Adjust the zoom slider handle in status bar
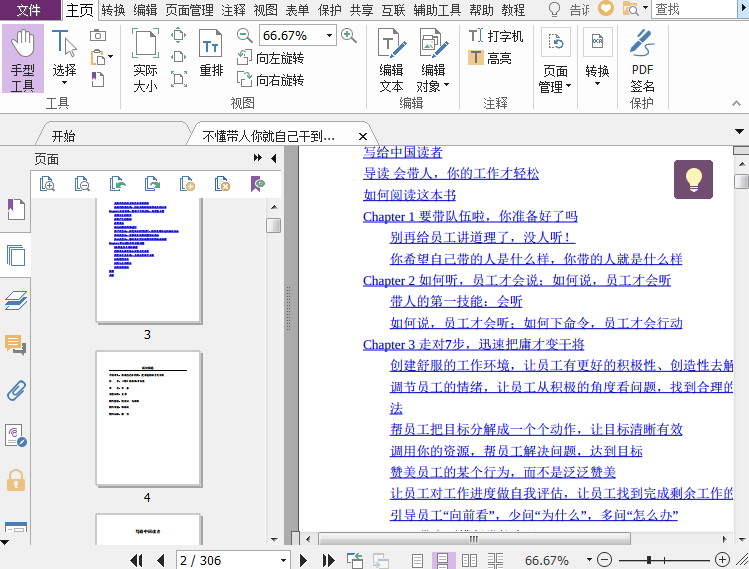749x569 pixels. (649, 559)
